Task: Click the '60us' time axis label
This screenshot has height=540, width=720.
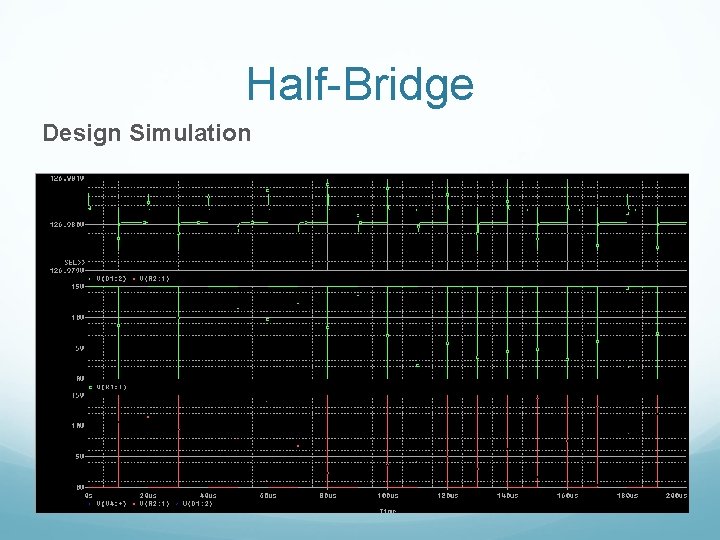Action: 268,495
